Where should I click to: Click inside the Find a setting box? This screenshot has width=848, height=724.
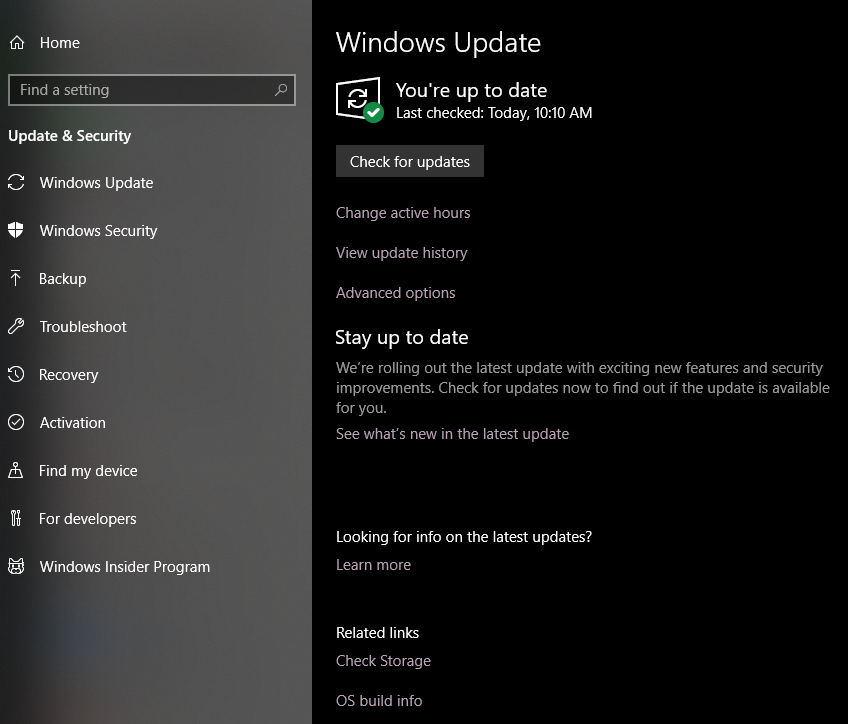tap(152, 90)
